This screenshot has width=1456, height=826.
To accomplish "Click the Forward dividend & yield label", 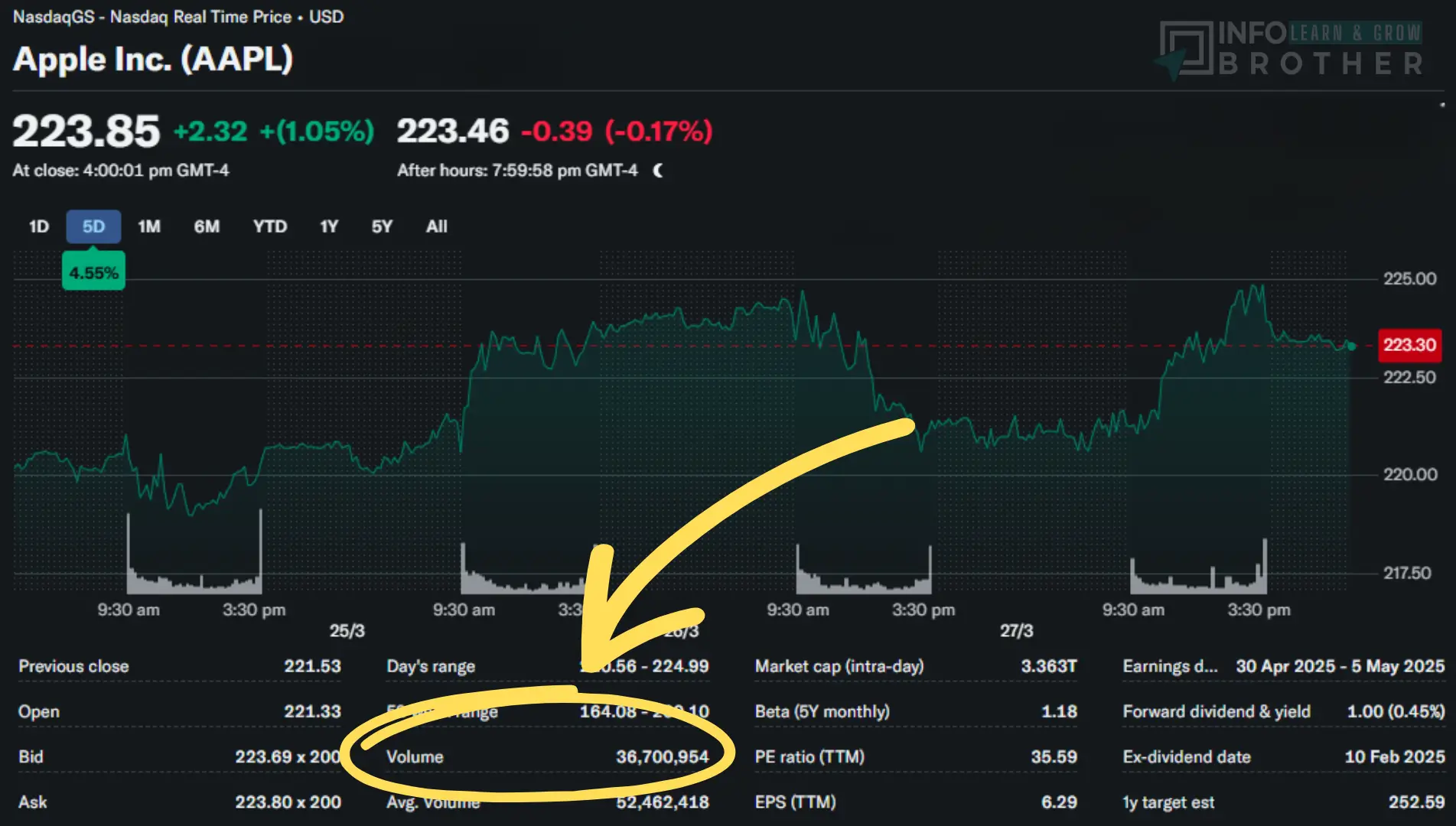I will pyautogui.click(x=1217, y=711).
